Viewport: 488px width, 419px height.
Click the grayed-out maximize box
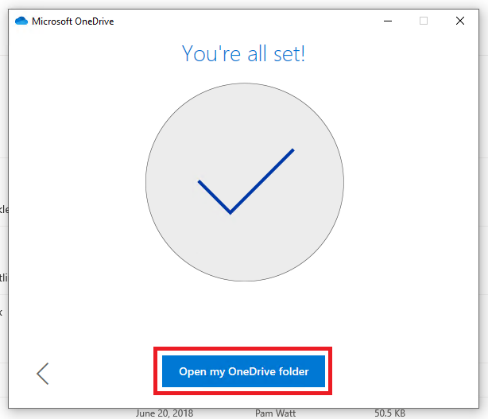(x=424, y=21)
